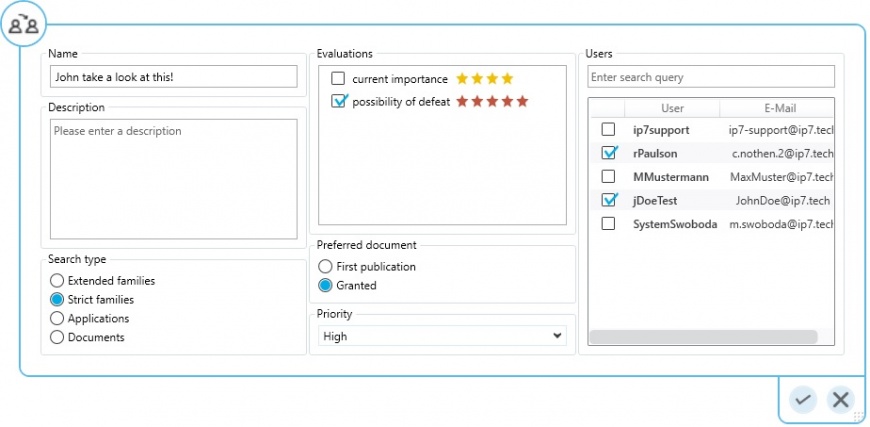This screenshot has width=870, height=427.
Task: Select the ip7support user name
Action: (661, 130)
